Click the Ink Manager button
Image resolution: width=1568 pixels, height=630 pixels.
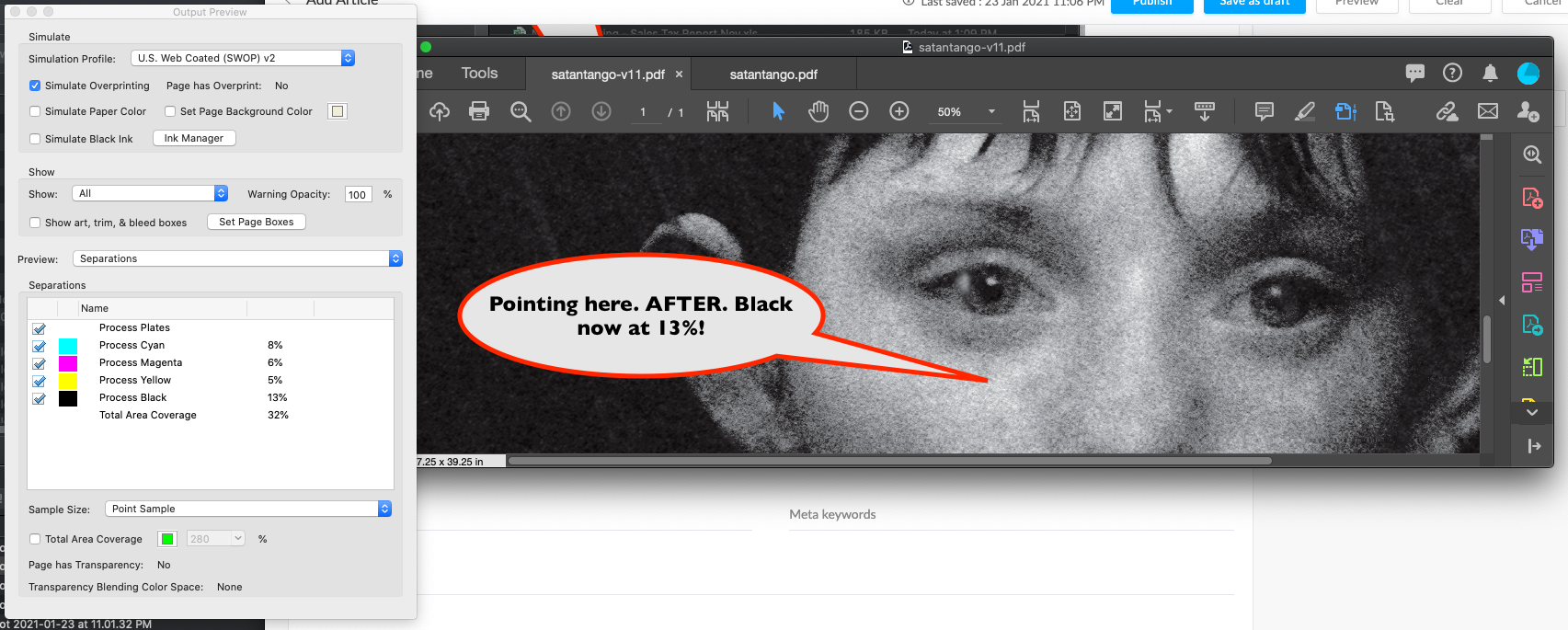pos(194,138)
